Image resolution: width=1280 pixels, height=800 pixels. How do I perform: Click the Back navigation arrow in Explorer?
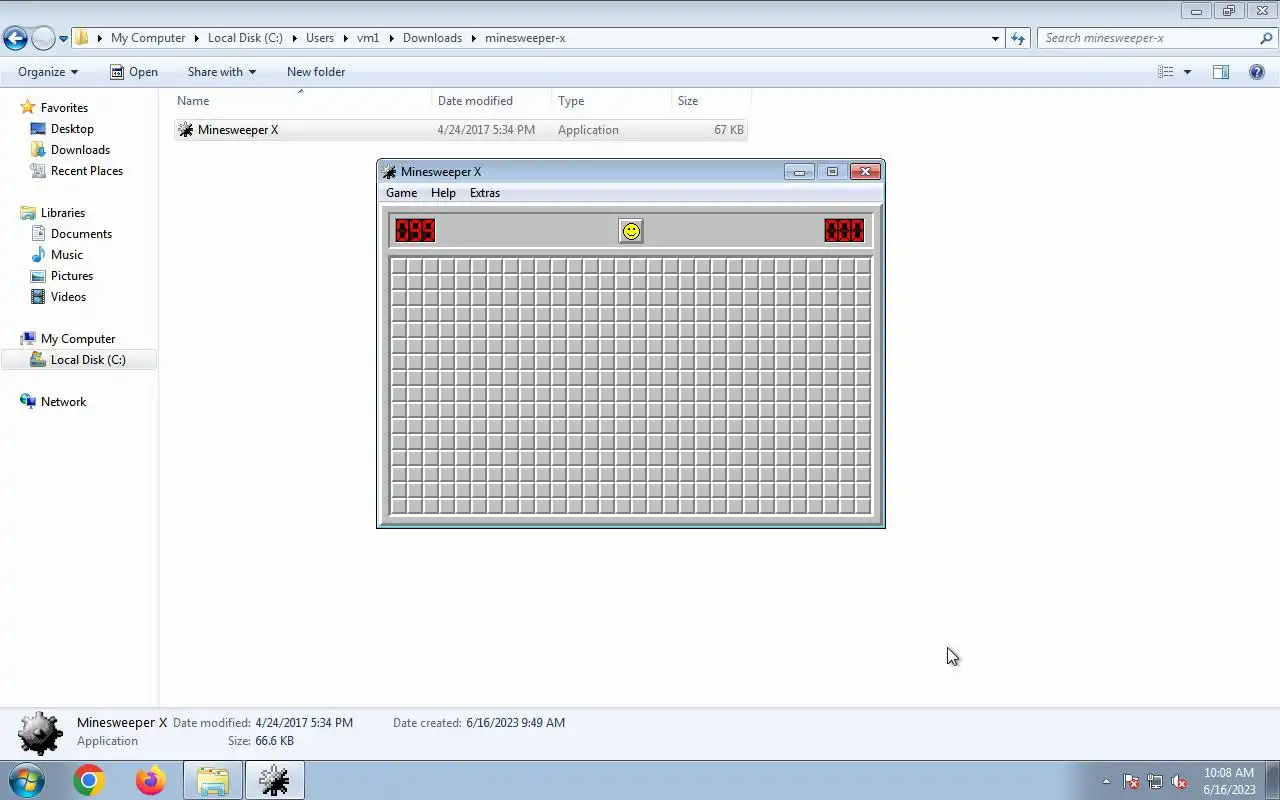(x=15, y=39)
